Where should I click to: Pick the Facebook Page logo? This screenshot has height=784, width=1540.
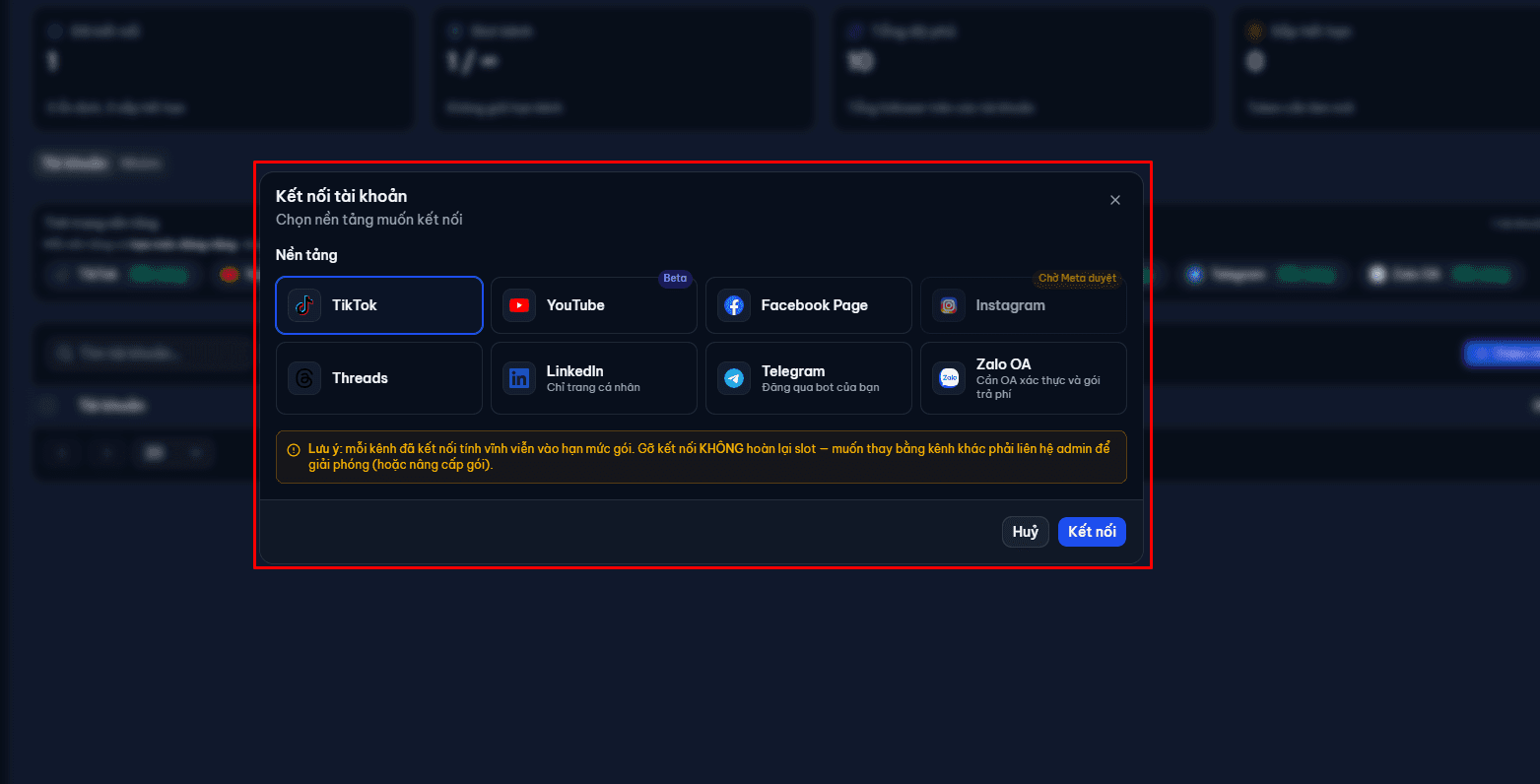pyautogui.click(x=734, y=305)
